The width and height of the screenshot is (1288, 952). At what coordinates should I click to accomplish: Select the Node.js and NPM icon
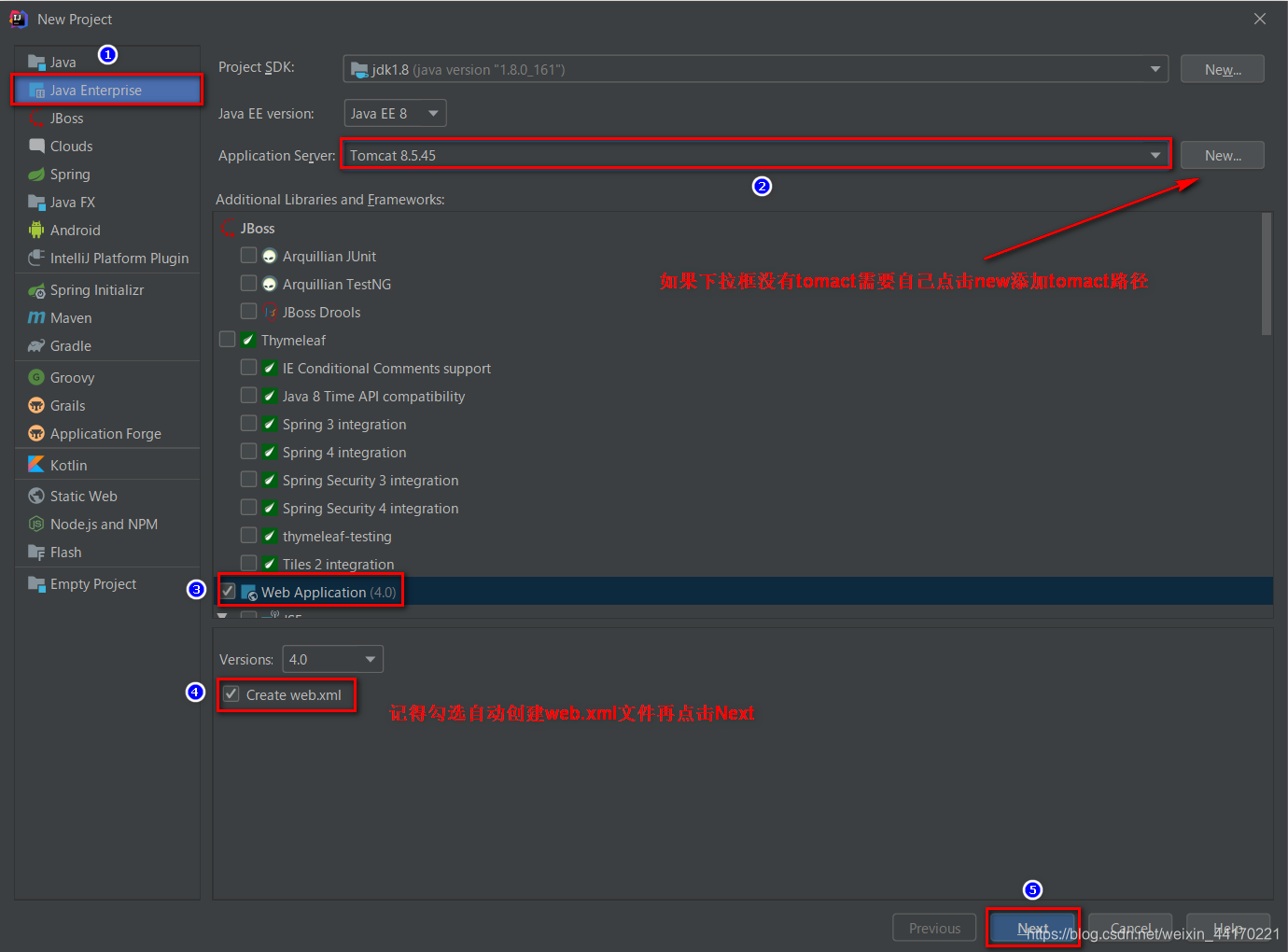click(36, 525)
